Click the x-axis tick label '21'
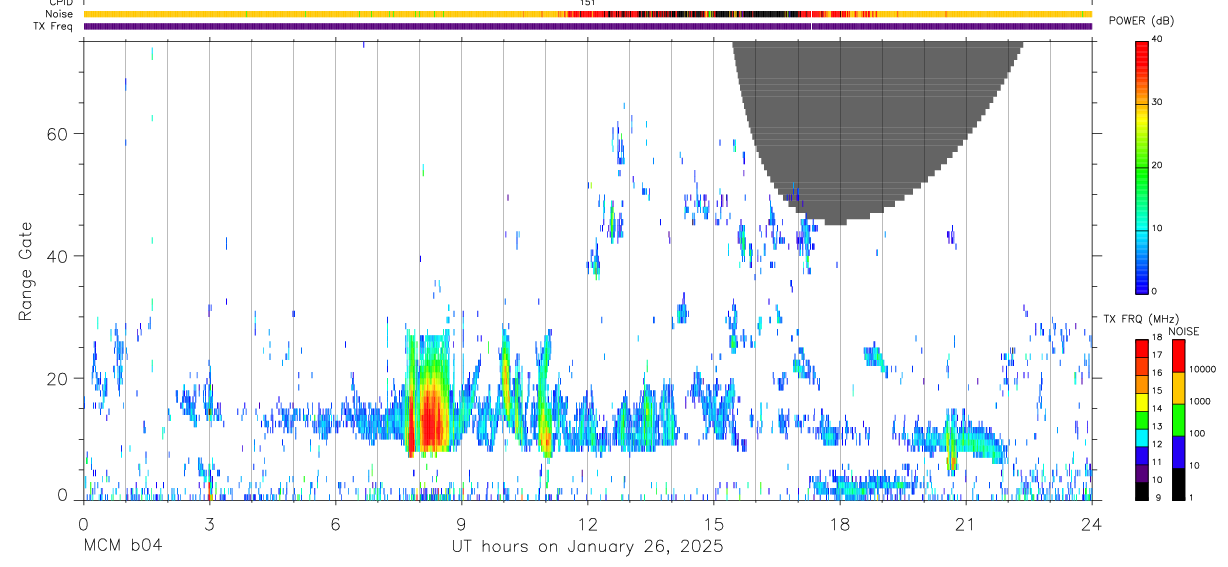Screen dimensions: 1228x567 tap(966, 523)
